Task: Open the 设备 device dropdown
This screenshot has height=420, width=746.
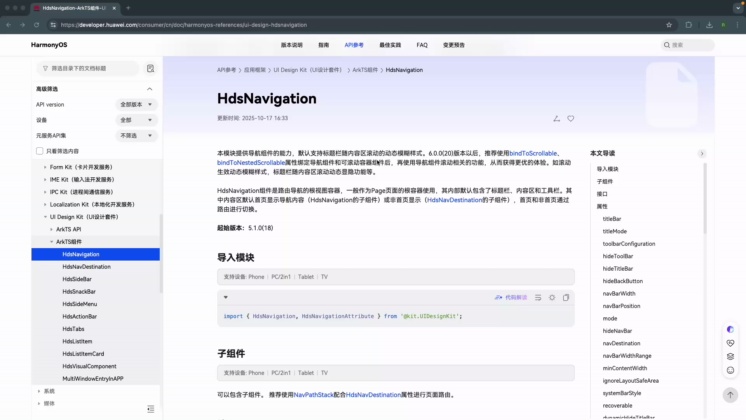Action: [136, 120]
